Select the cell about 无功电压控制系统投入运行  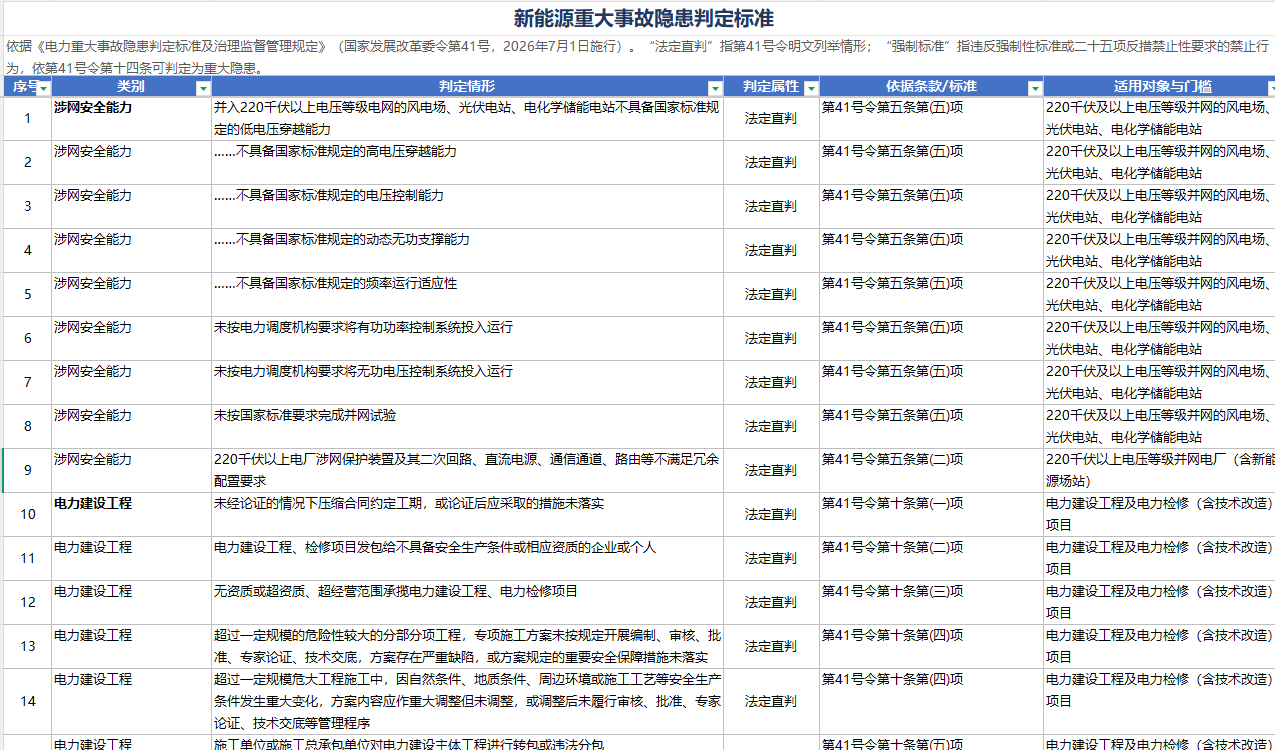click(x=467, y=383)
